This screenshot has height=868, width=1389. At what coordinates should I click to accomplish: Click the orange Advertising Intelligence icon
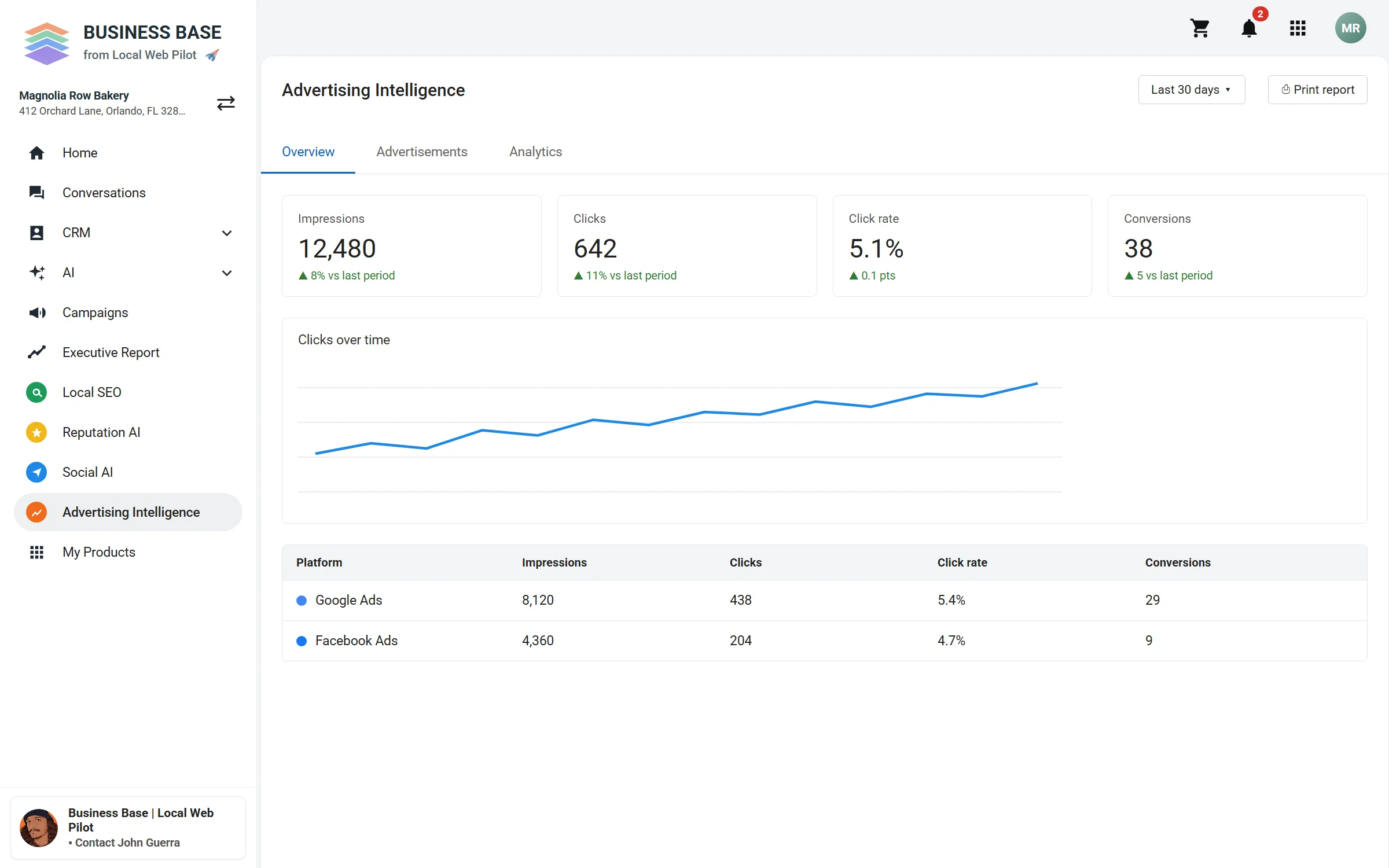pyautogui.click(x=36, y=512)
